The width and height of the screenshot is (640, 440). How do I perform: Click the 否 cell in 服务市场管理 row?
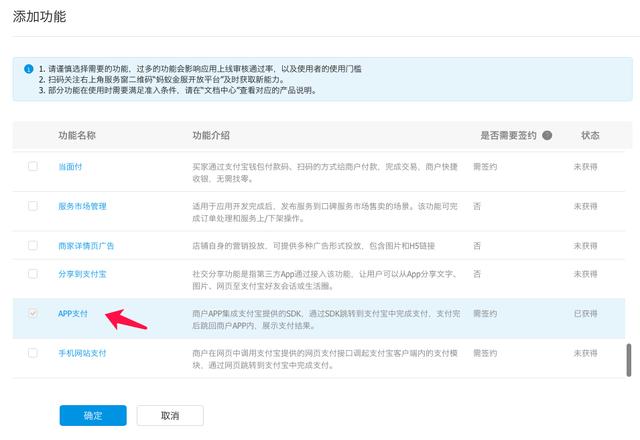coord(477,206)
